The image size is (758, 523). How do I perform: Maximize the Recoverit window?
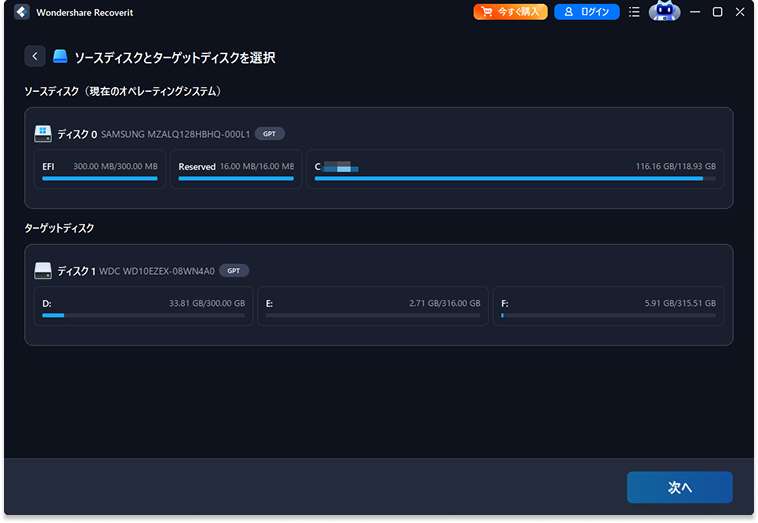coord(717,12)
